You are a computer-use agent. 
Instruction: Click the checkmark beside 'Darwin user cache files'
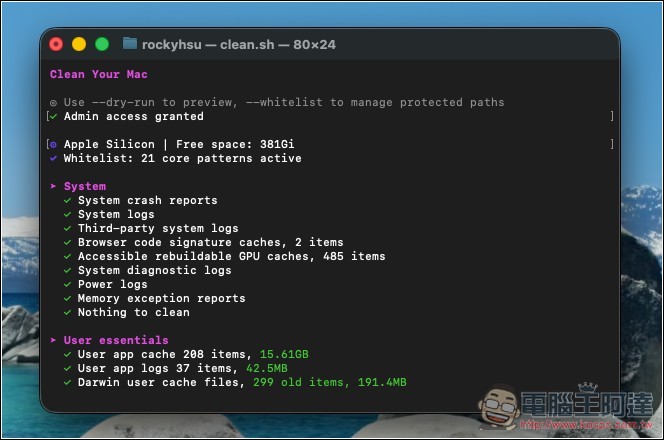point(67,382)
